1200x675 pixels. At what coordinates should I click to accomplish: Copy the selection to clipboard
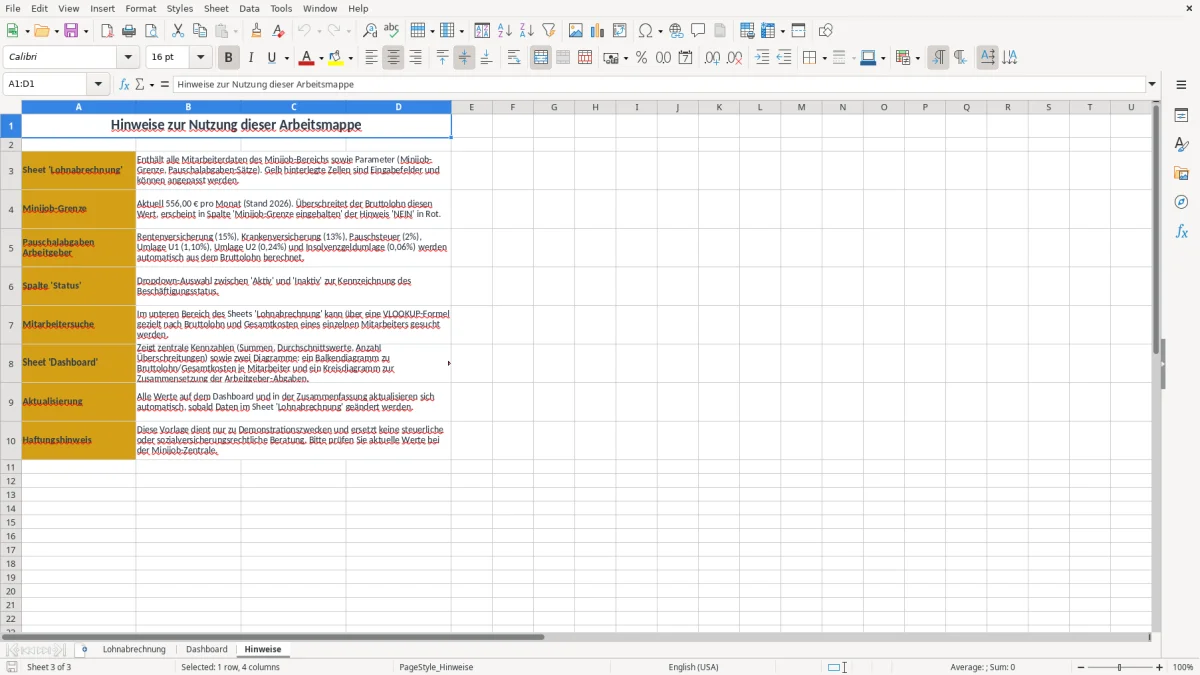pos(200,31)
